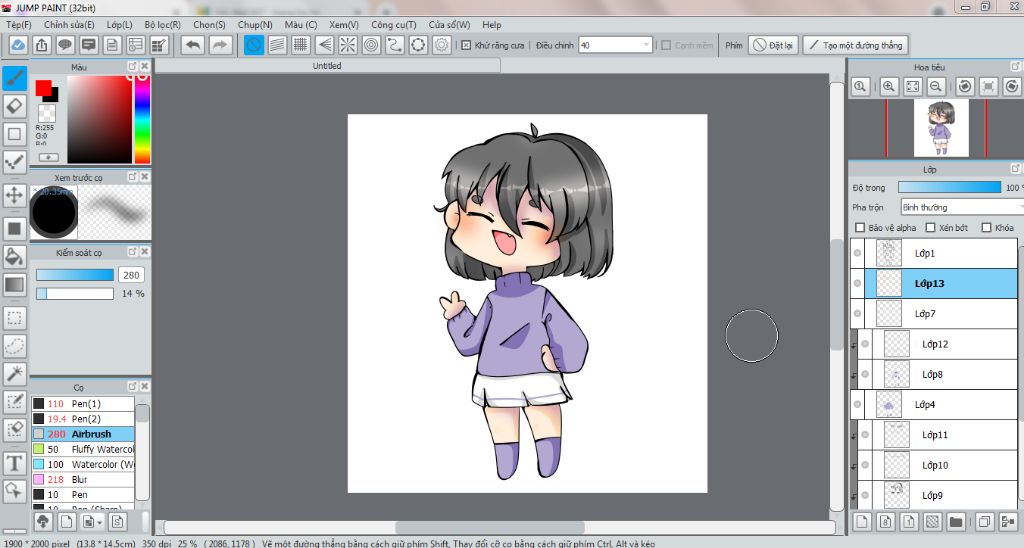The image size is (1024, 548).
Task: Select the Eraser tool
Action: click(14, 106)
